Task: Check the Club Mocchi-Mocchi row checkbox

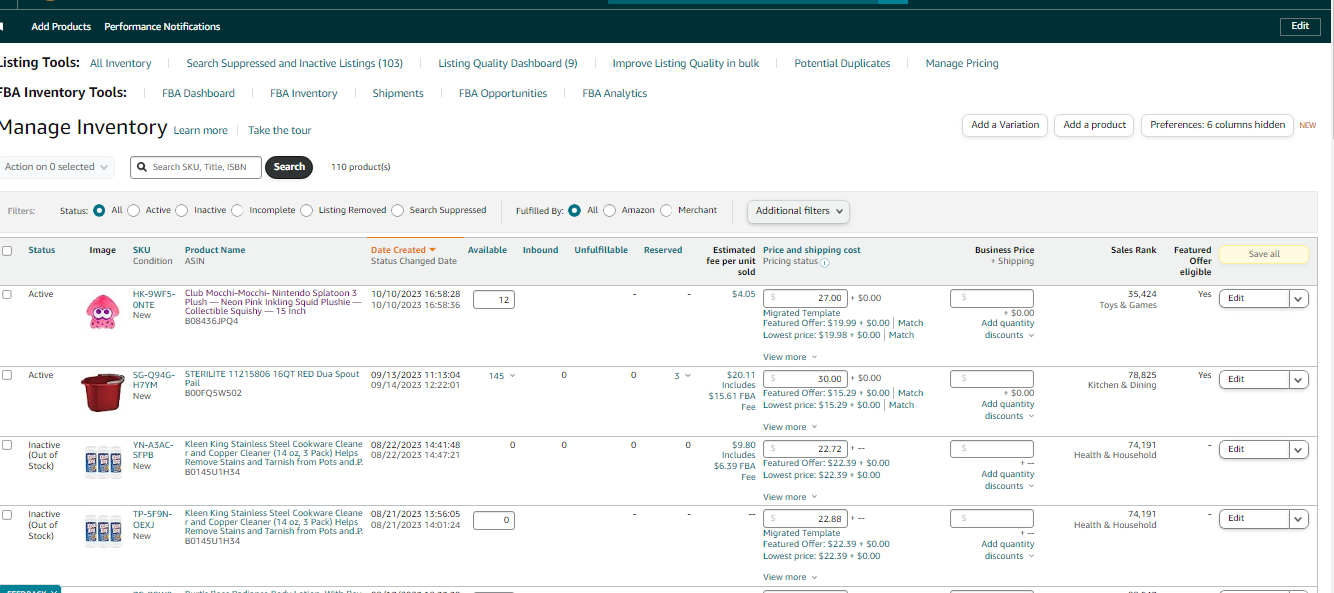Action: click(x=7, y=294)
